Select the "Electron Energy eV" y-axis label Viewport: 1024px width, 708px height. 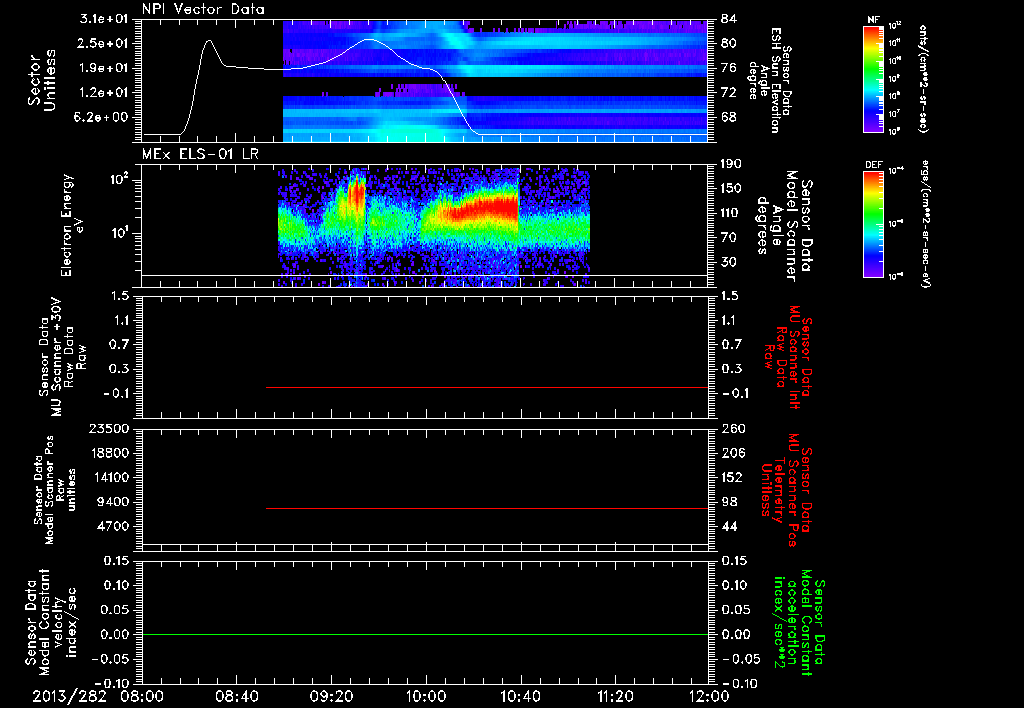point(72,225)
